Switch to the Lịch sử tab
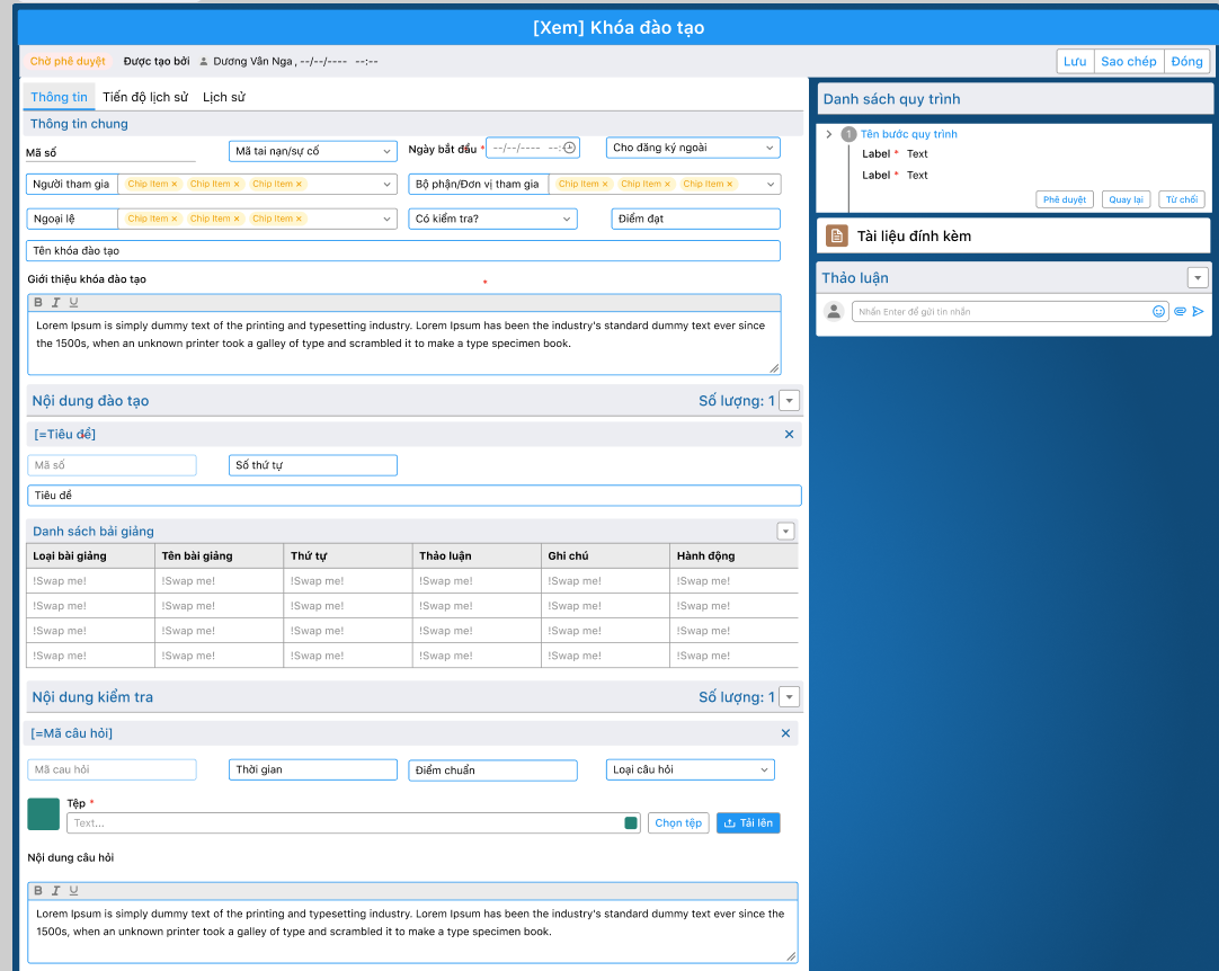Screen dimensions: 1219x971 click(x=224, y=97)
